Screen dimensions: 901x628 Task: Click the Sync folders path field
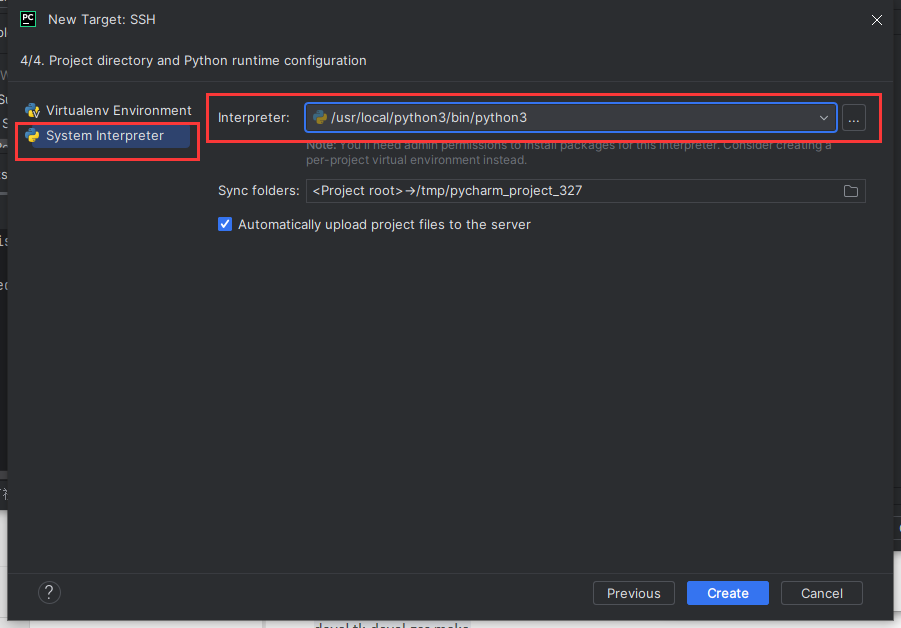point(570,191)
